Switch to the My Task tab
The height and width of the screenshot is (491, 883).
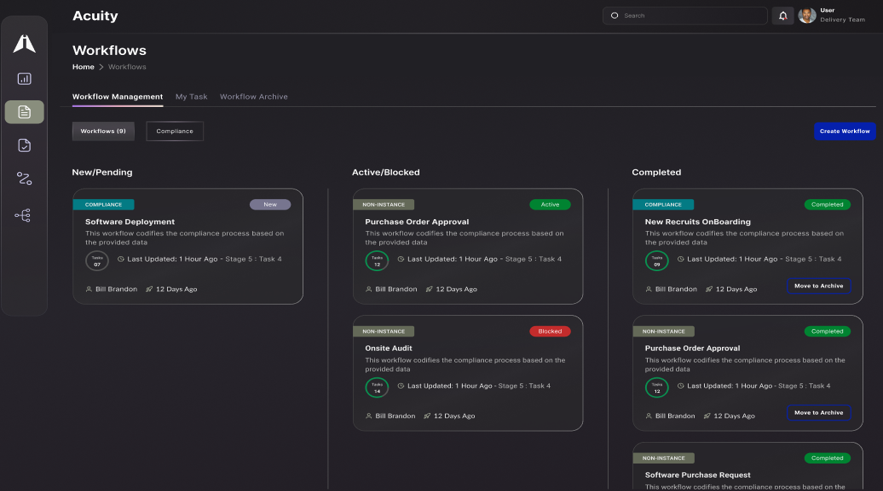[x=191, y=97]
